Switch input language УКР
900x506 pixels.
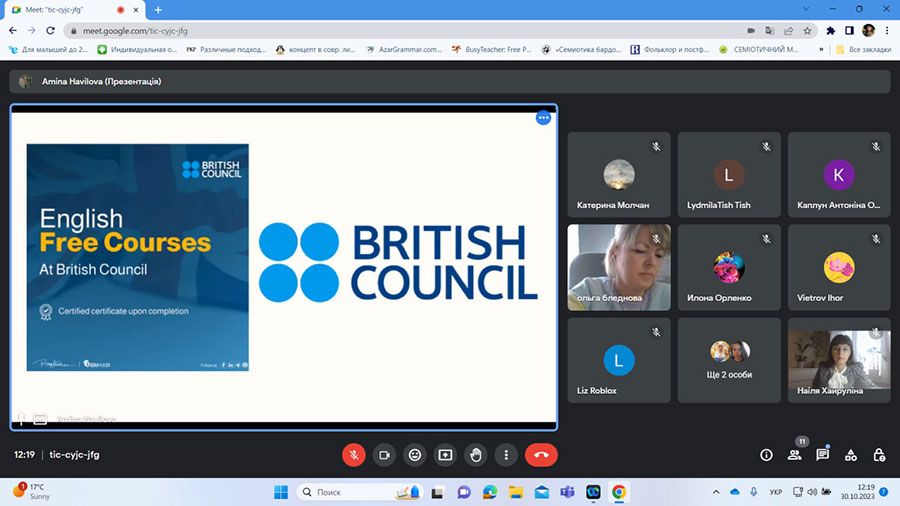(775, 492)
